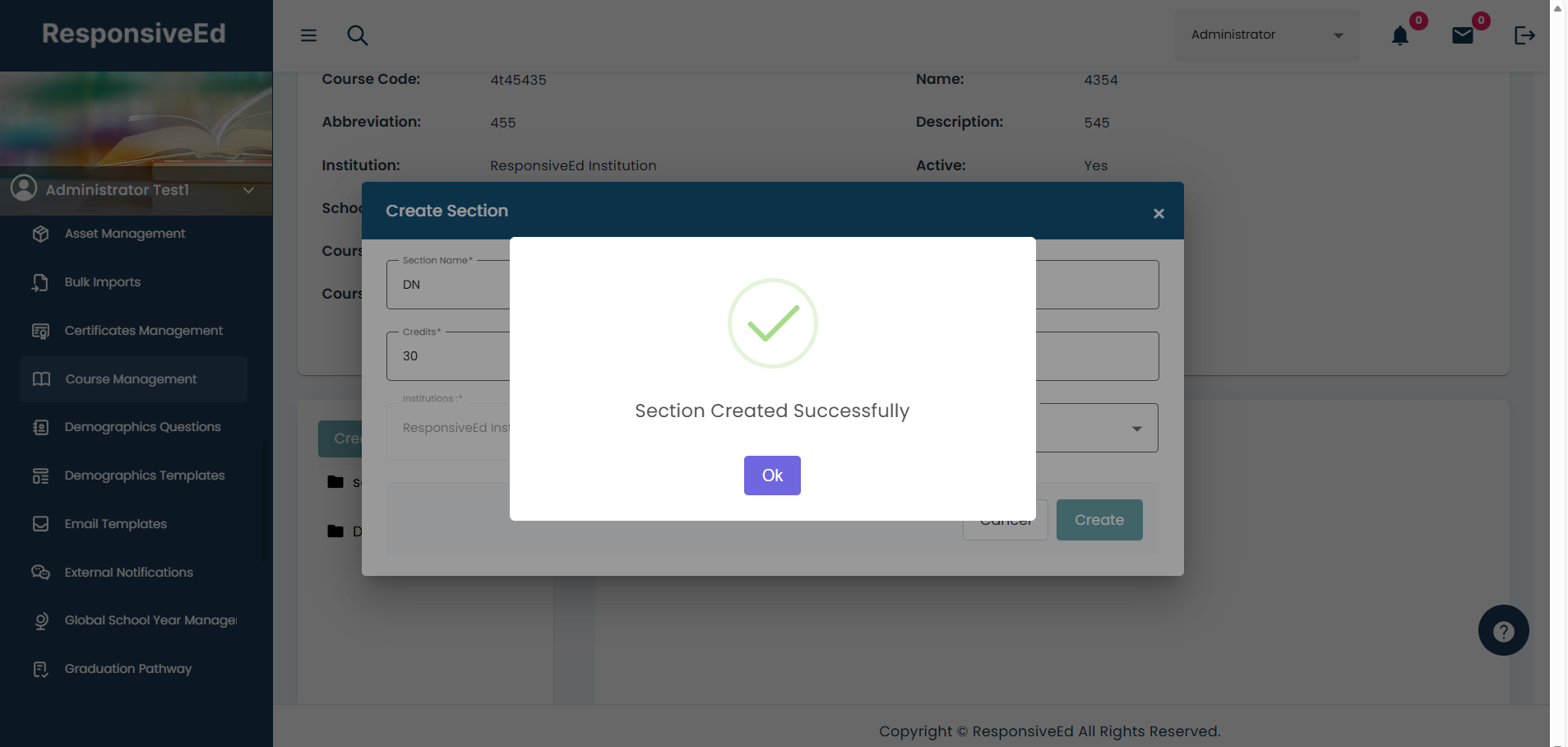This screenshot has width=1568, height=747.
Task: Close the Create Section dialog
Action: point(1159,214)
